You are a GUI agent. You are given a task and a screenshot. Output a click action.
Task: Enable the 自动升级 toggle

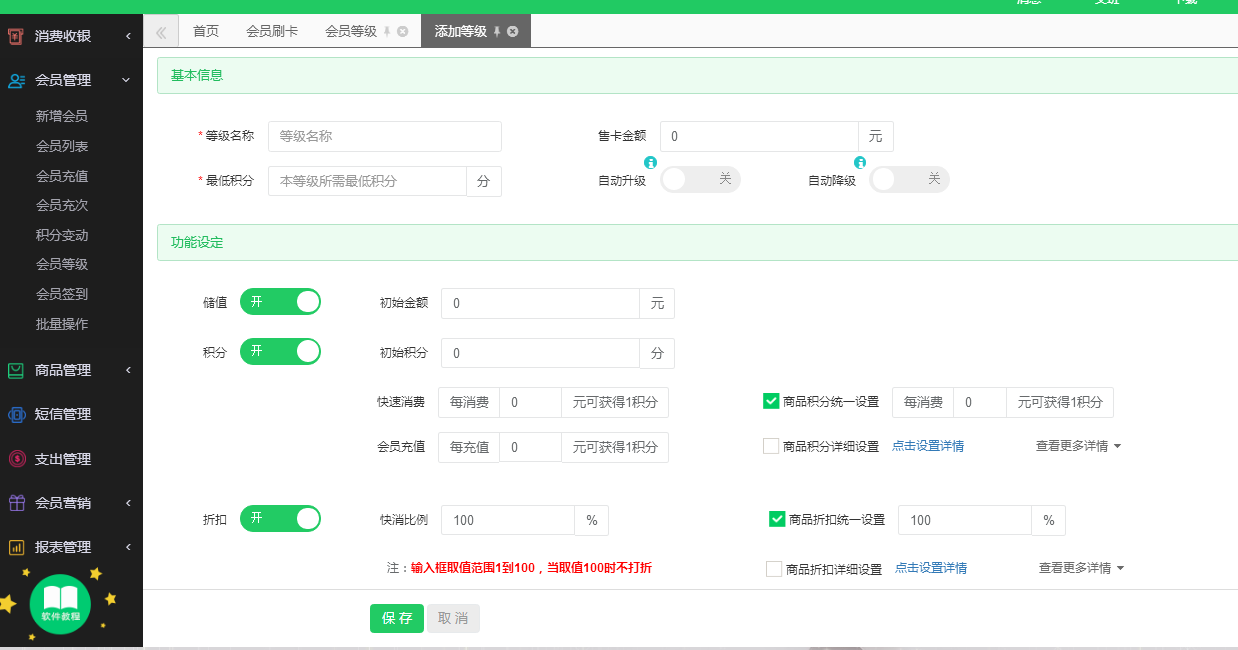pyautogui.click(x=700, y=179)
